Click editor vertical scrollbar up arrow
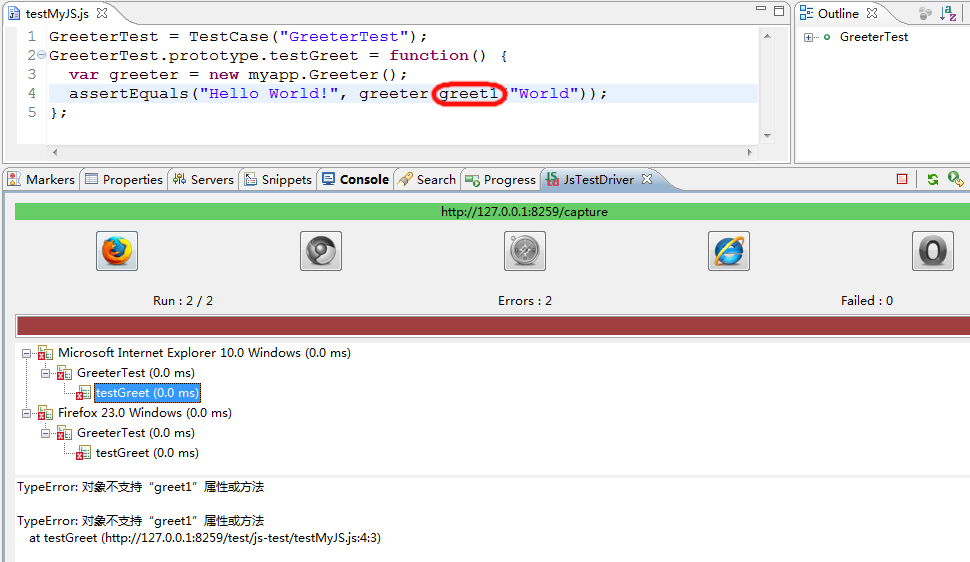The width and height of the screenshot is (970, 562). (767, 36)
